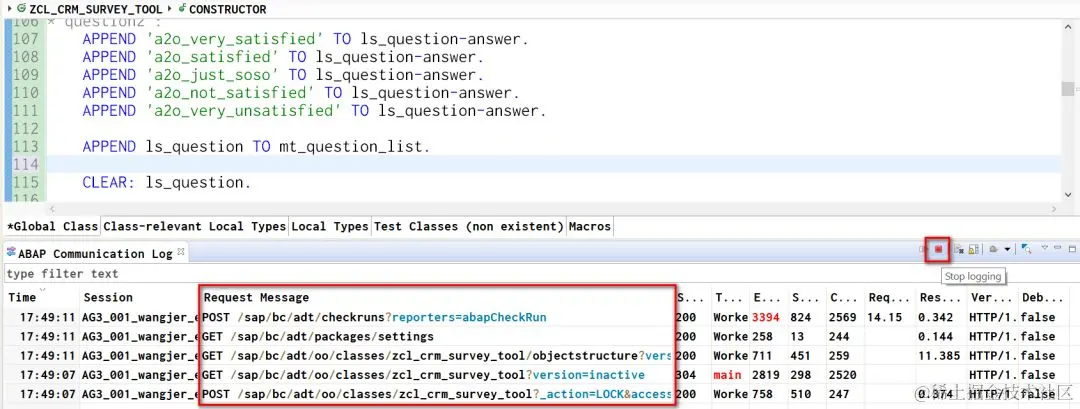The image size is (1080, 409).
Task: Open the Local Types tab
Action: 330,226
